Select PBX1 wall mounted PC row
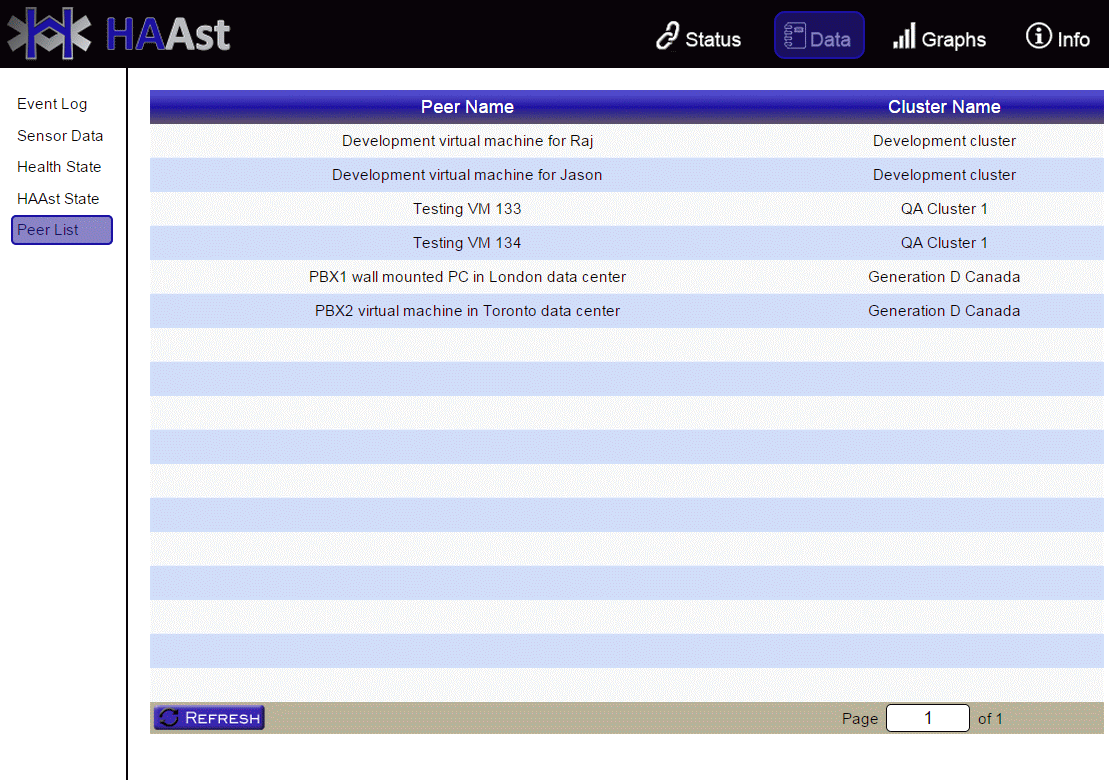This screenshot has width=1109, height=780. [x=467, y=277]
